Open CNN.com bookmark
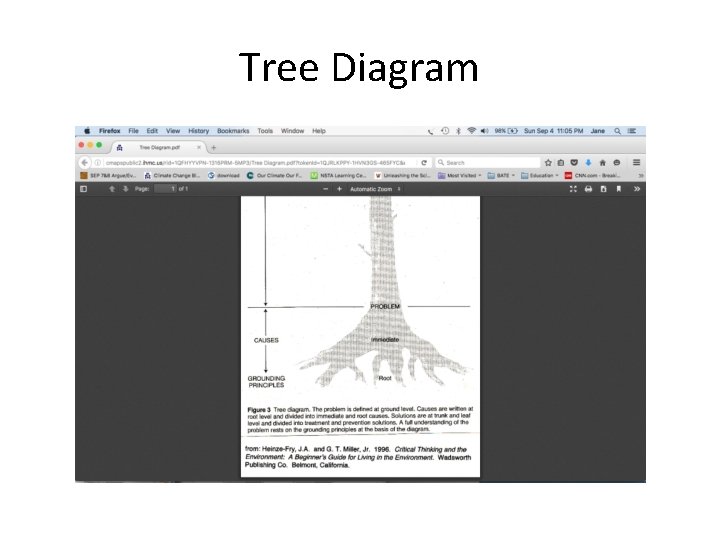 click(592, 175)
